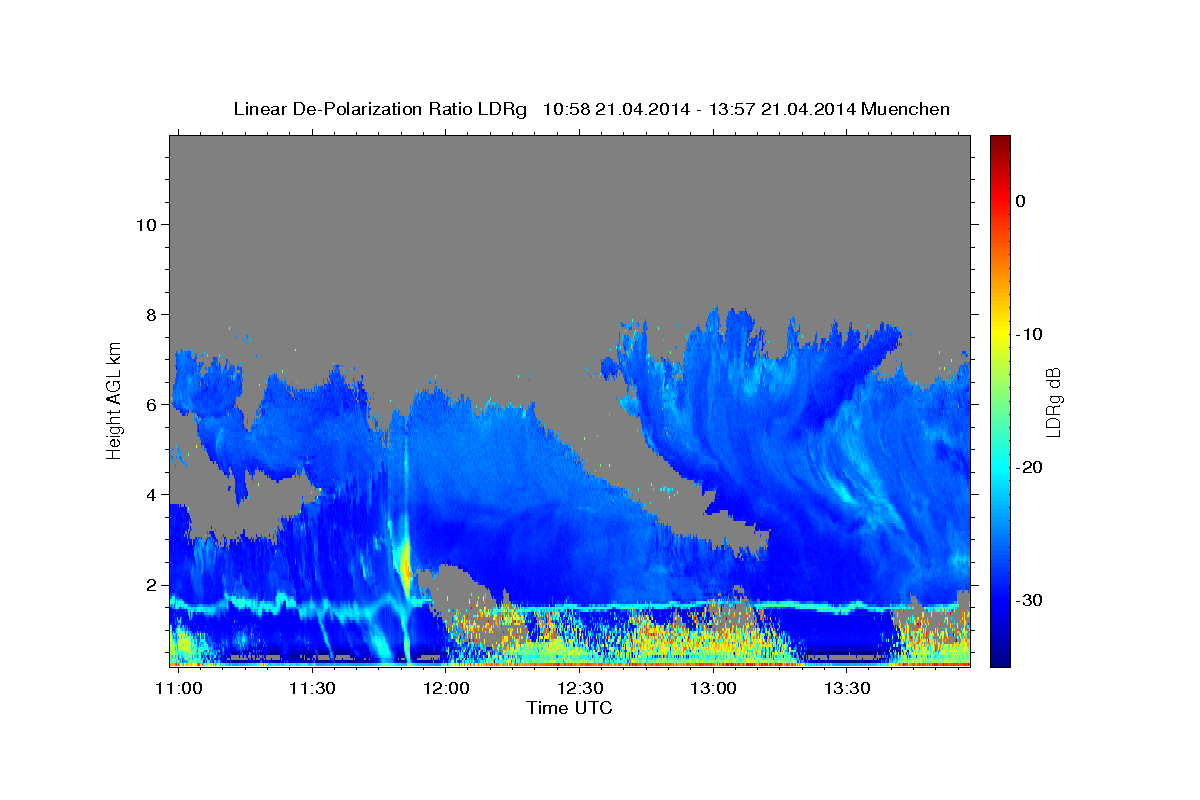Click the date range text '10:58 21.04.2014'
Screen dimensions: 1200x800
click(x=616, y=109)
